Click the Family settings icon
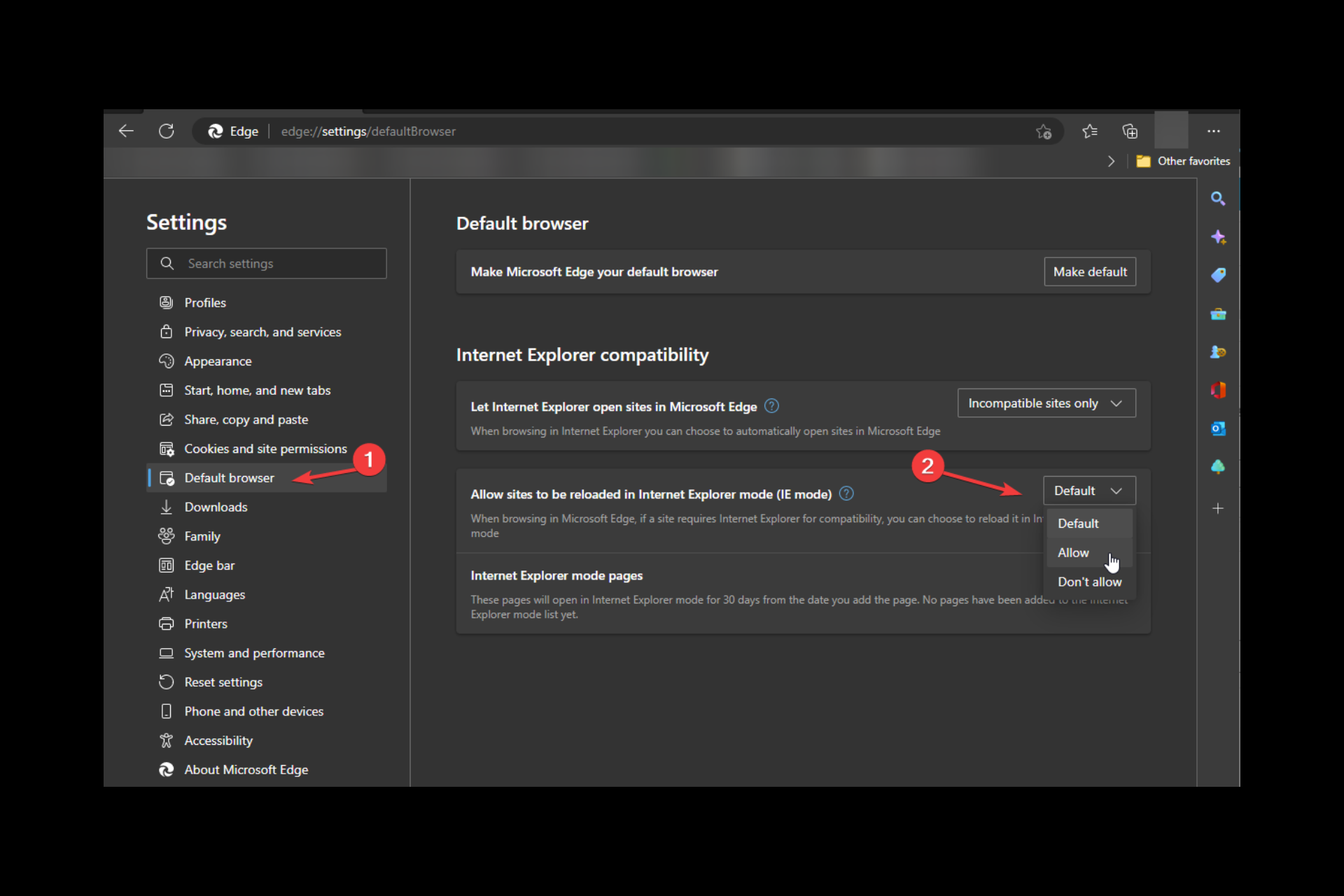This screenshot has height=896, width=1344. click(x=166, y=535)
